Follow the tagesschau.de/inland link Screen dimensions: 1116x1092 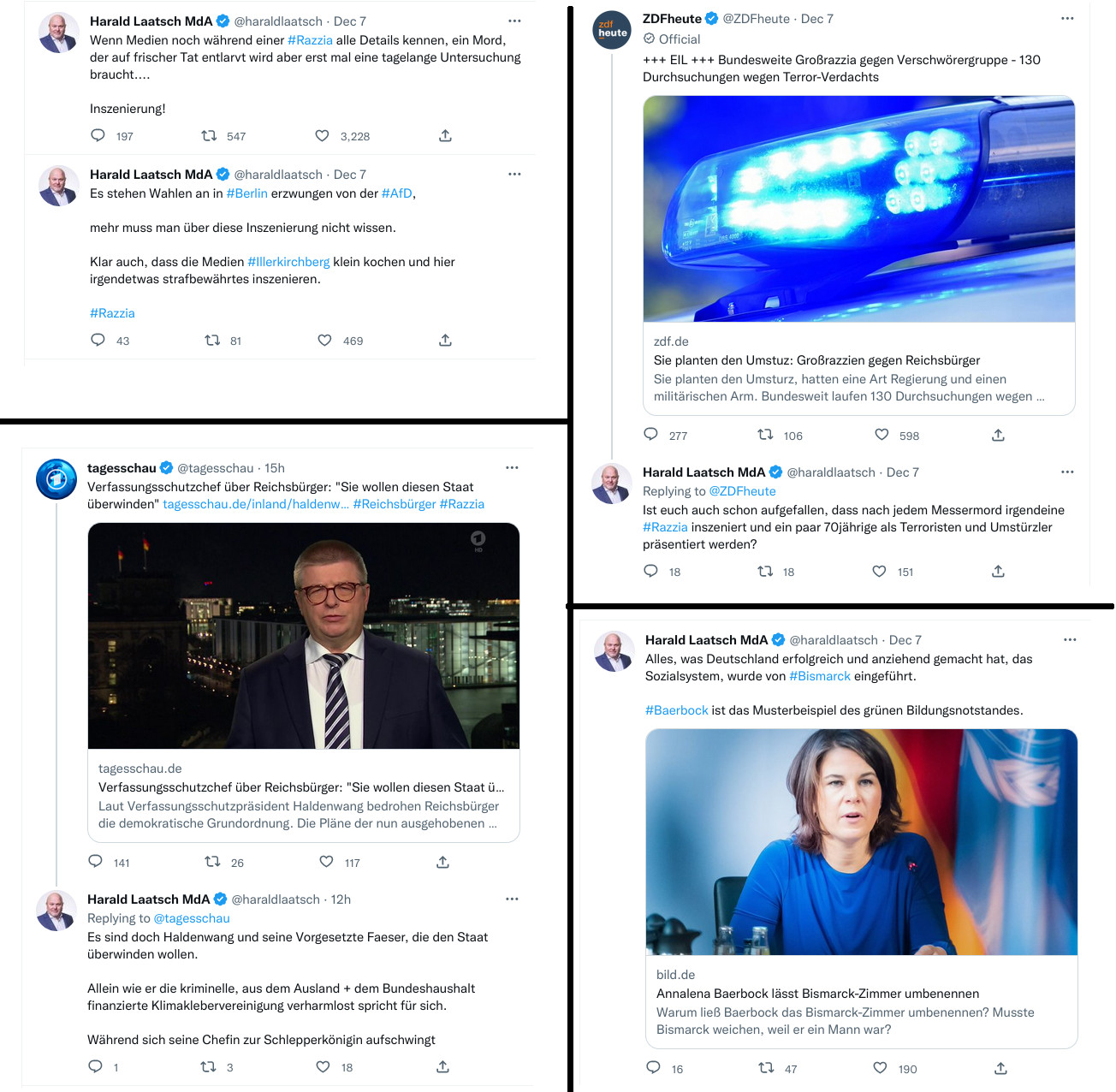point(256,504)
